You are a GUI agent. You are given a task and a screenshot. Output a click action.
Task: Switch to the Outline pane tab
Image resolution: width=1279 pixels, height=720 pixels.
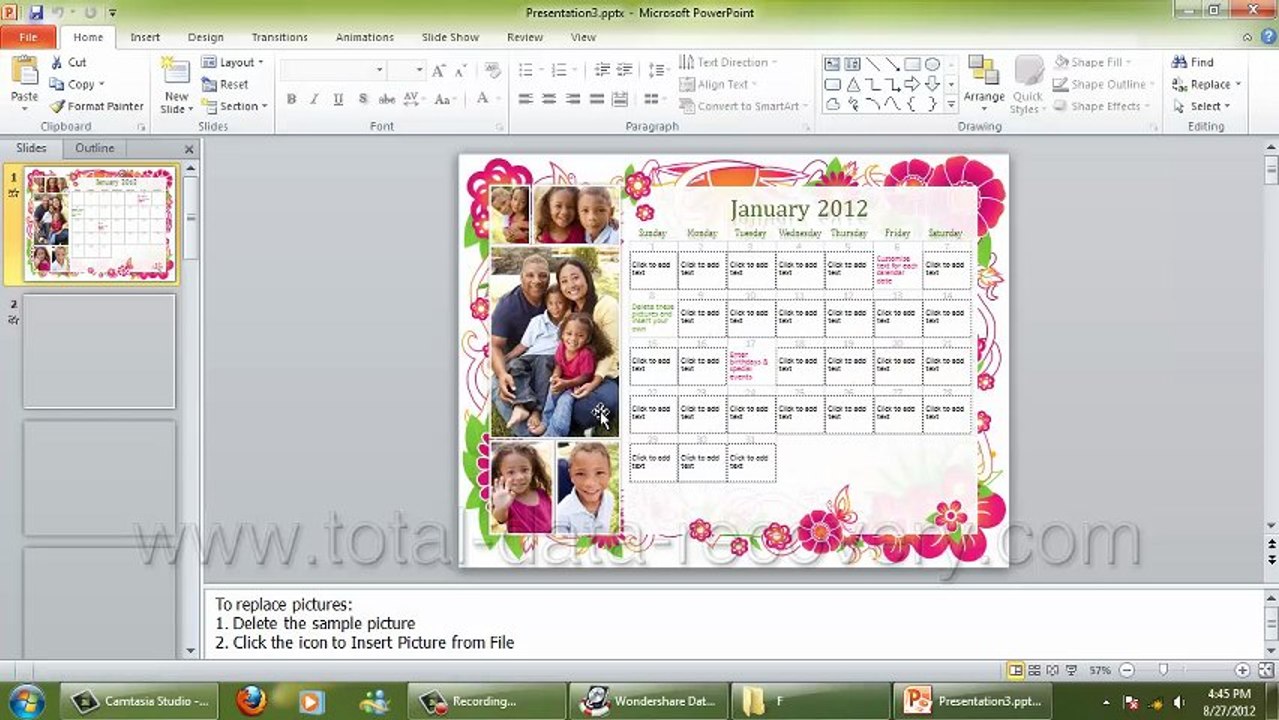[95, 148]
